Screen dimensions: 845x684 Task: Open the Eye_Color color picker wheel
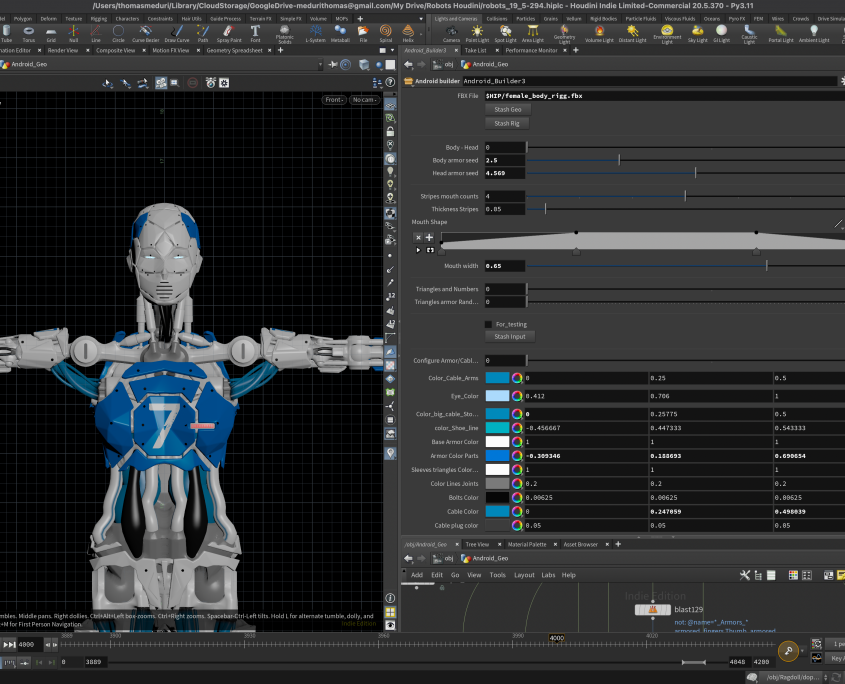pyautogui.click(x=517, y=396)
